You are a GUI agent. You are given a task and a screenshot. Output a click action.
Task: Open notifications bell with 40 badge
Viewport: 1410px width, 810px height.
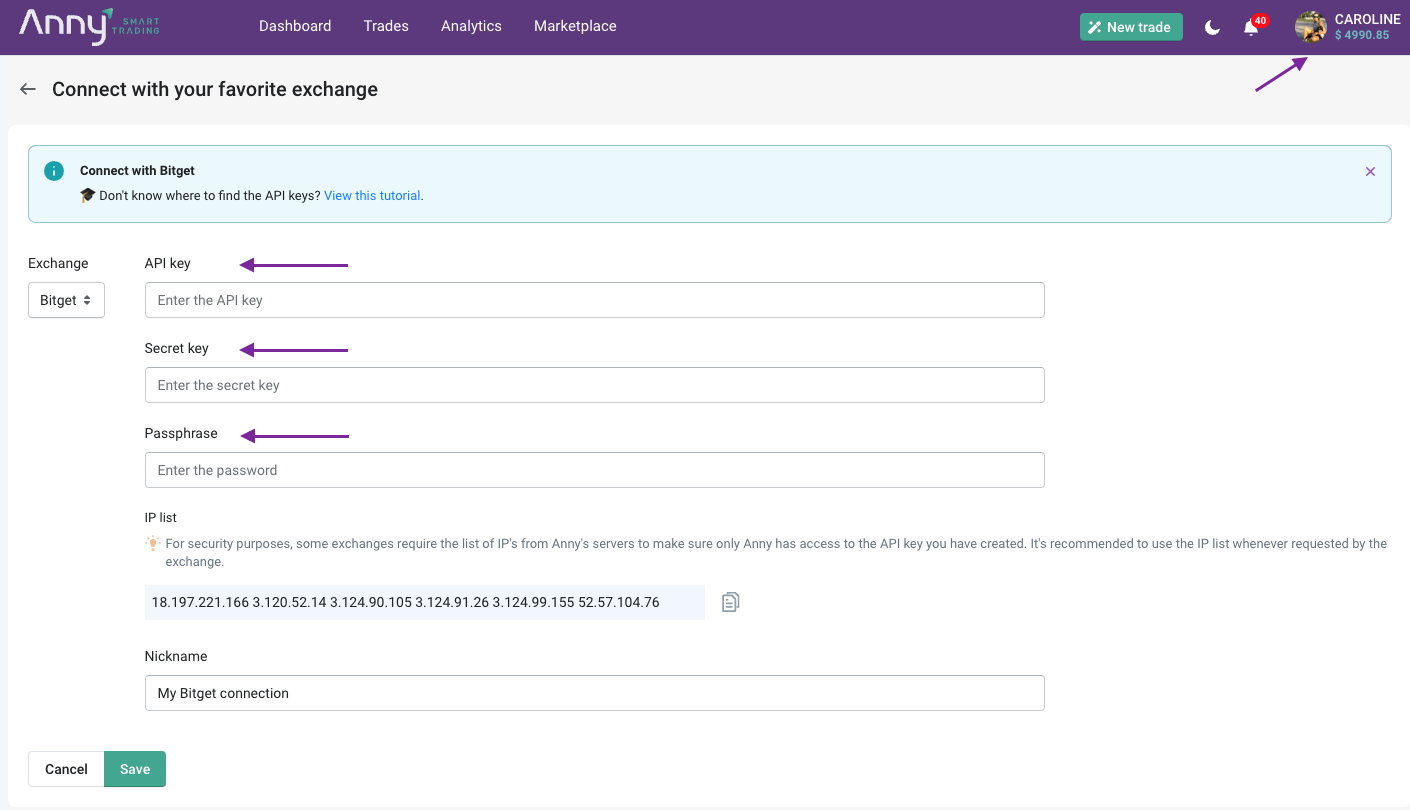pyautogui.click(x=1251, y=27)
